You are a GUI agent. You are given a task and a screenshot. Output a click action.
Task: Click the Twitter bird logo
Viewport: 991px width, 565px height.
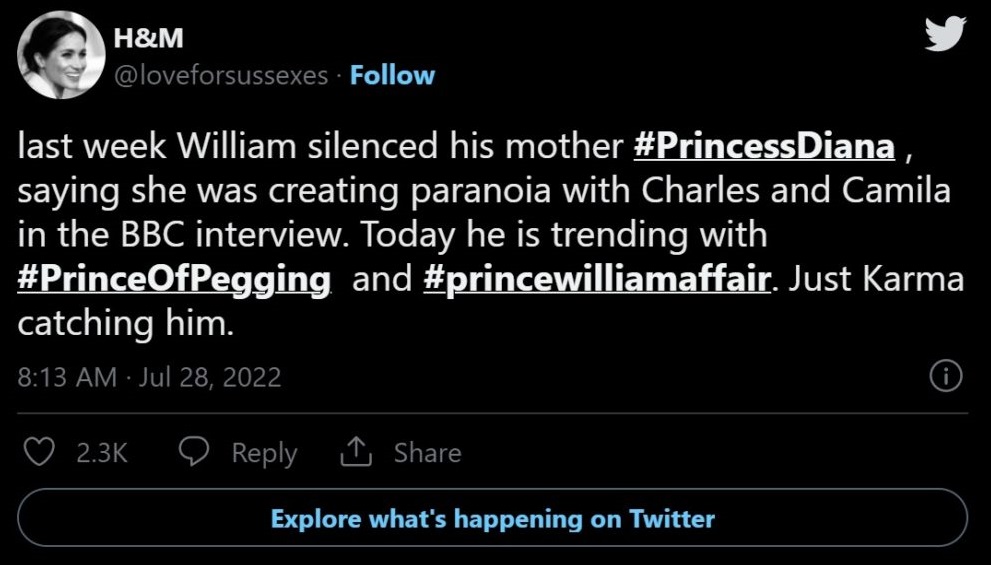click(x=945, y=36)
